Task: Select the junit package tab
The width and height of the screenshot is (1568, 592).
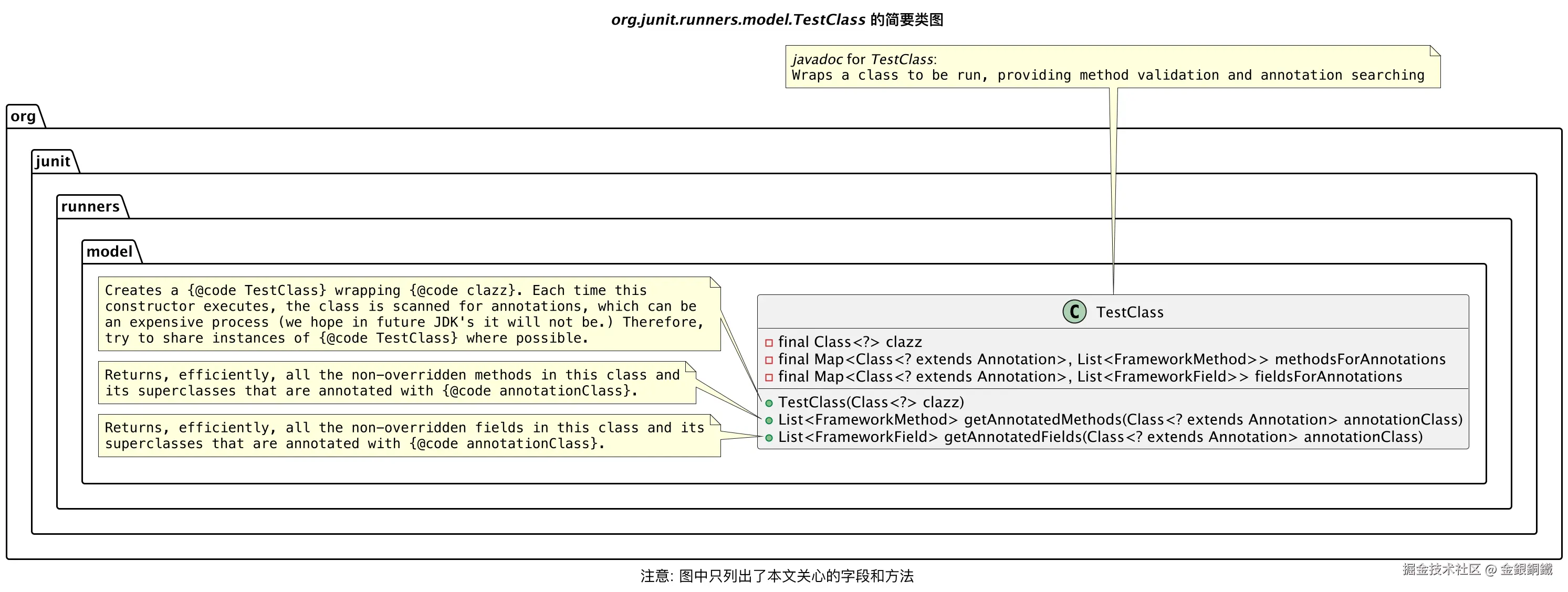Action: coord(53,161)
